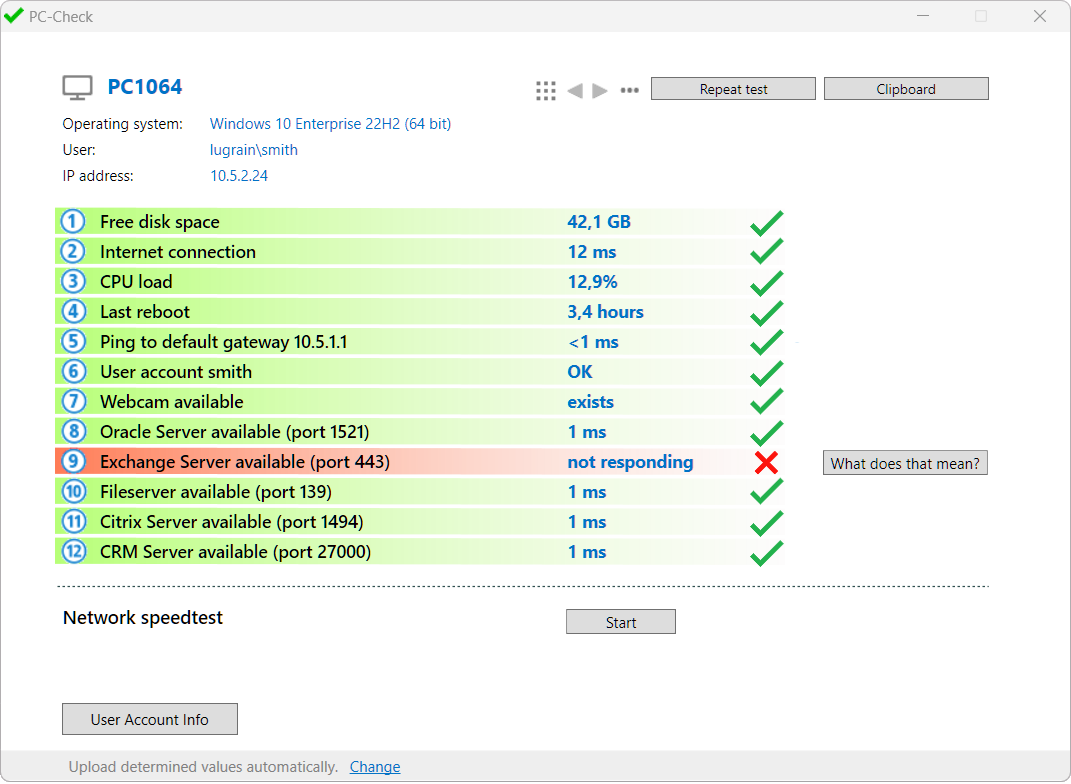The image size is (1071, 784).
Task: Click the number 9 circle icon
Action: [73, 462]
